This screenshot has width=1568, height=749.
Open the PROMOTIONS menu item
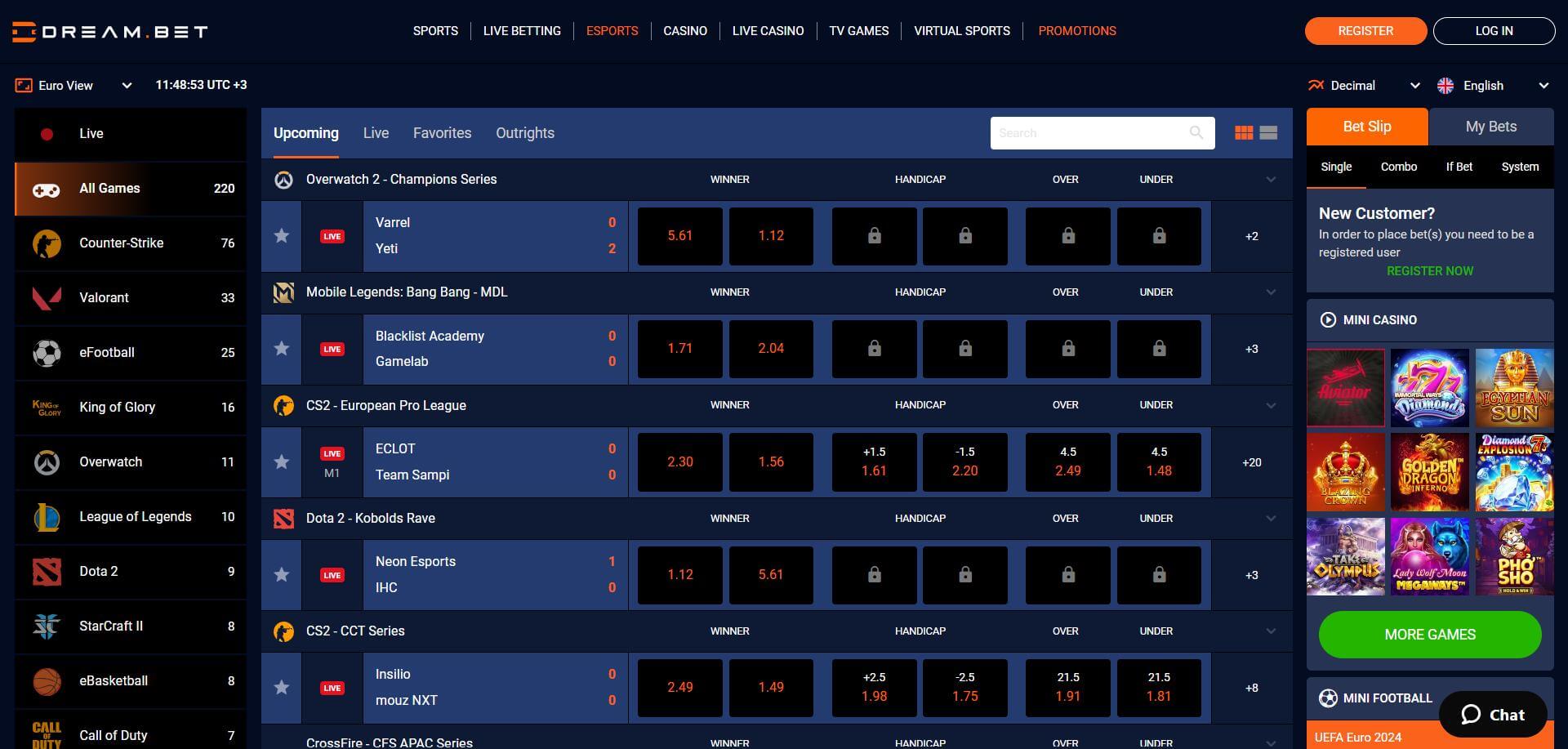1076,31
